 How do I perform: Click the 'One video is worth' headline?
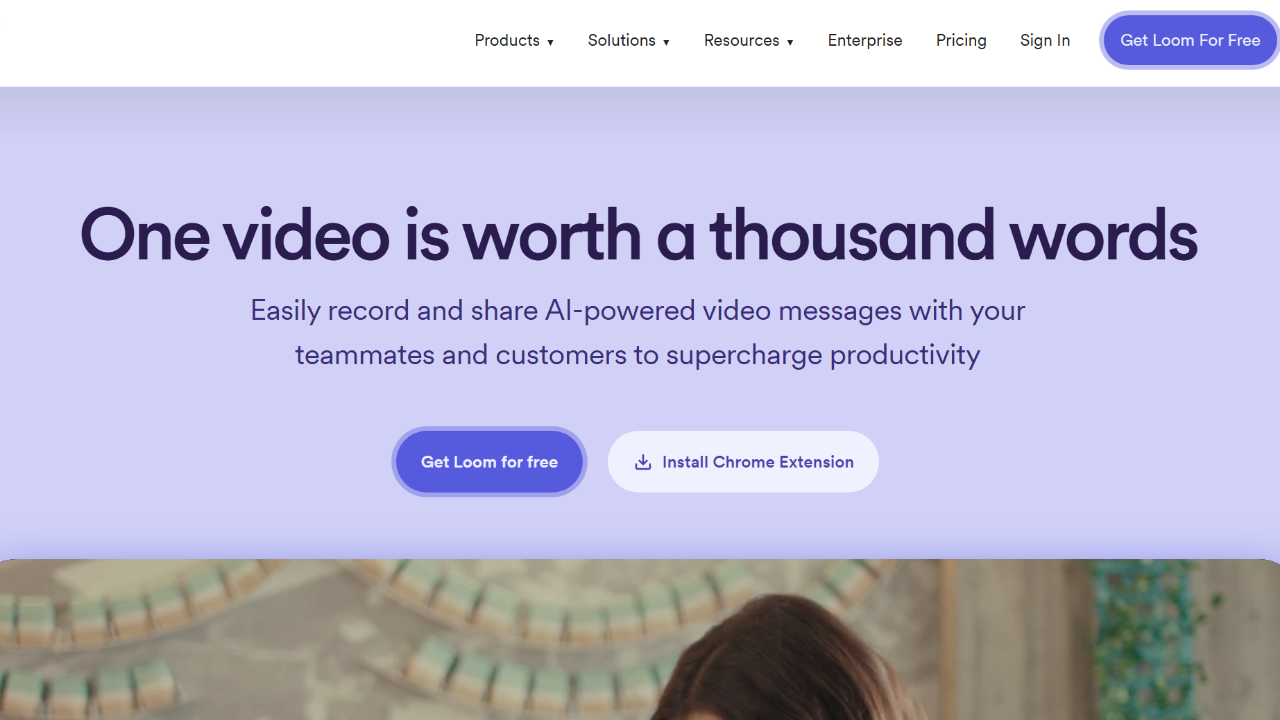tap(638, 236)
